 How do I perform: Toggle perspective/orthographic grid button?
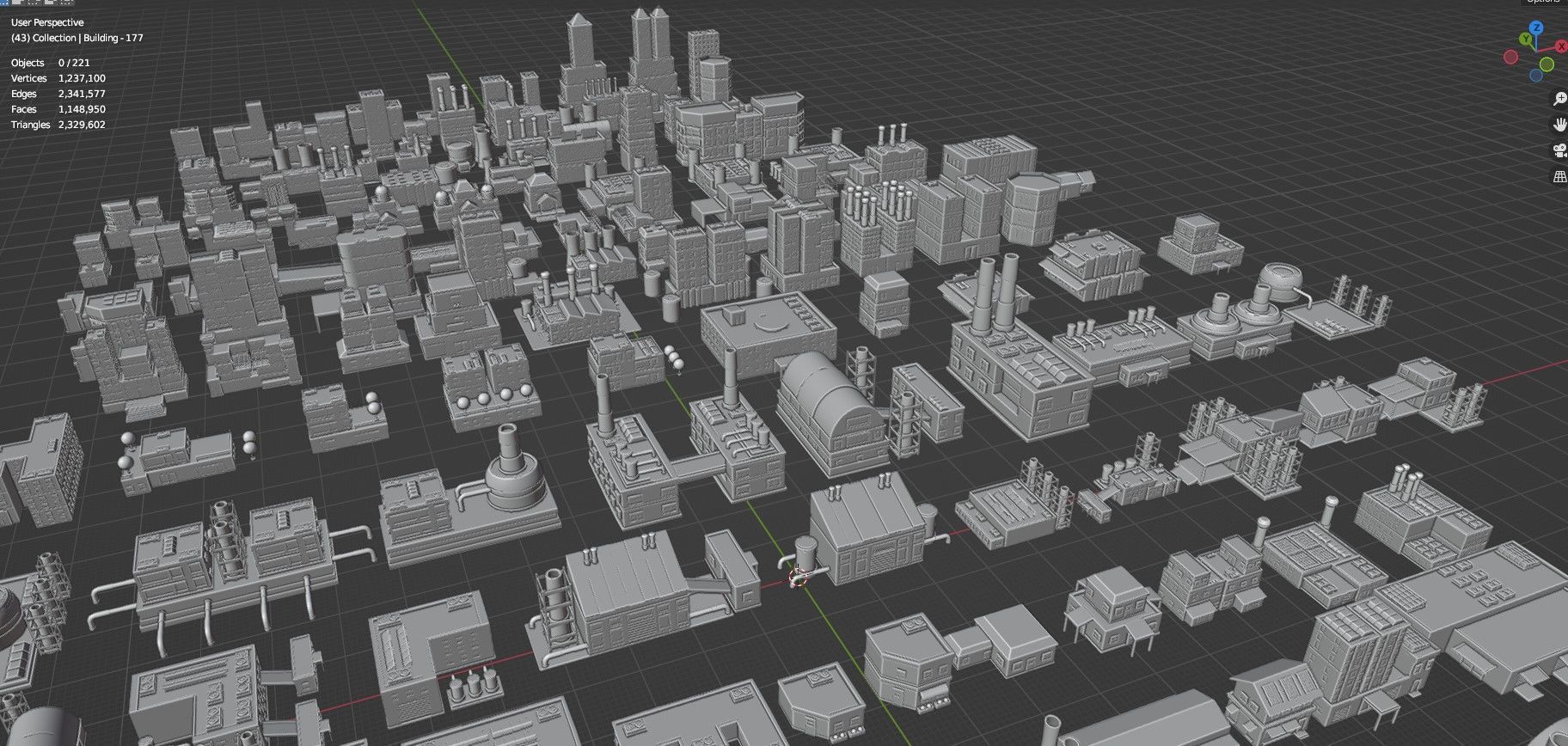click(1559, 177)
